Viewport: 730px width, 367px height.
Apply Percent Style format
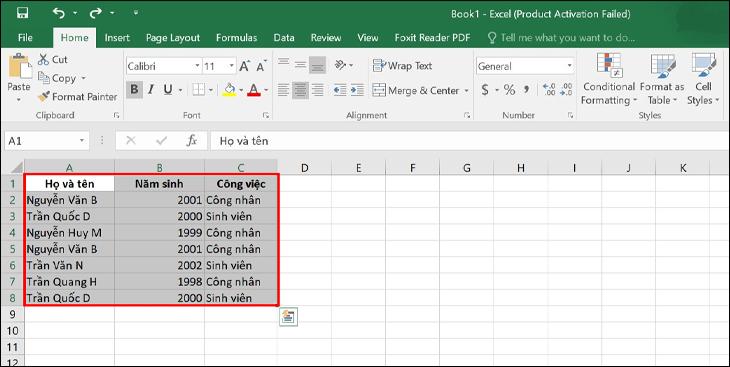[509, 89]
